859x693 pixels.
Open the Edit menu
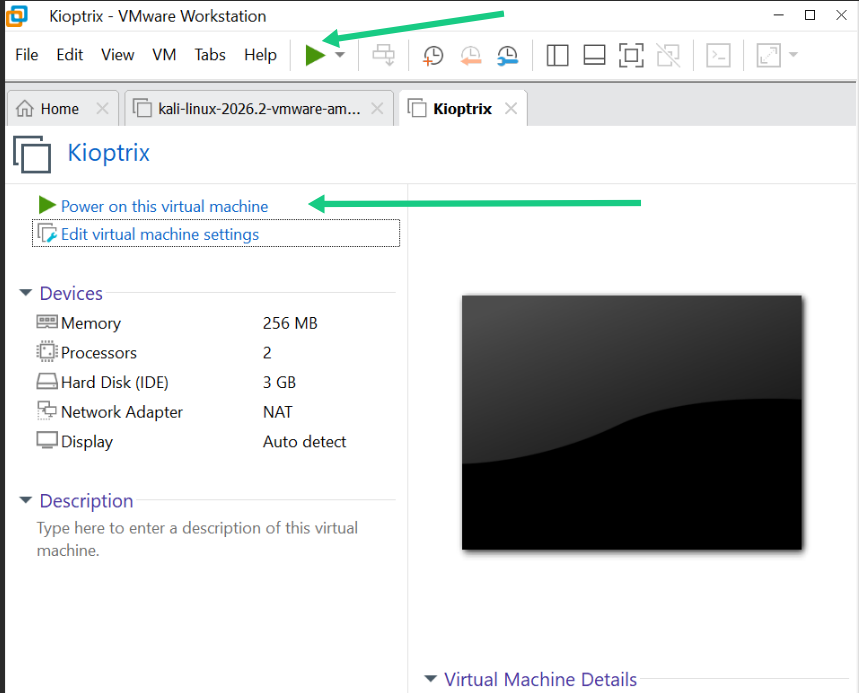click(70, 55)
